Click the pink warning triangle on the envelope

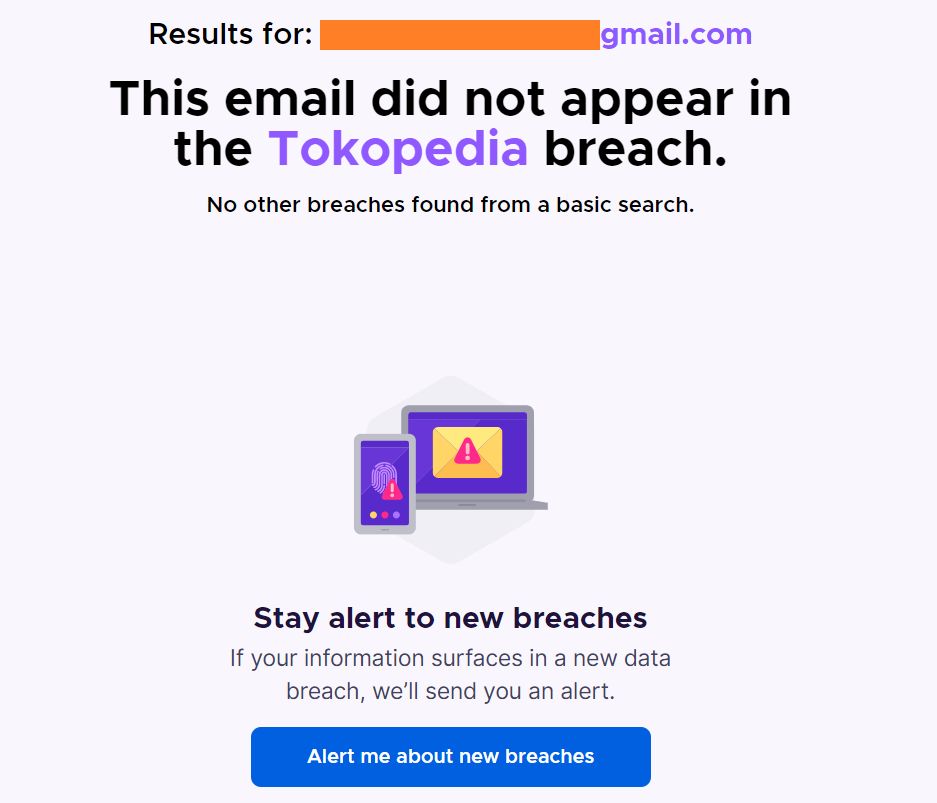tap(467, 451)
